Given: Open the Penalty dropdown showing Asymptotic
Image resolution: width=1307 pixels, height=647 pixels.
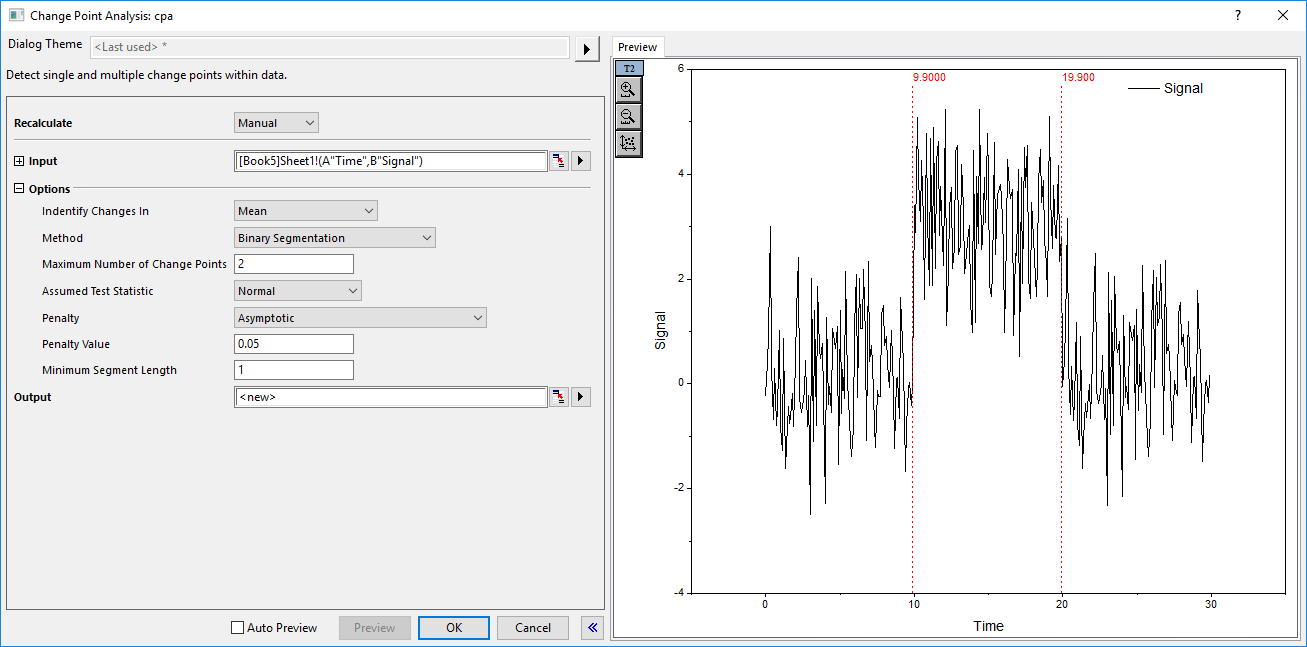Looking at the screenshot, I should click(360, 318).
